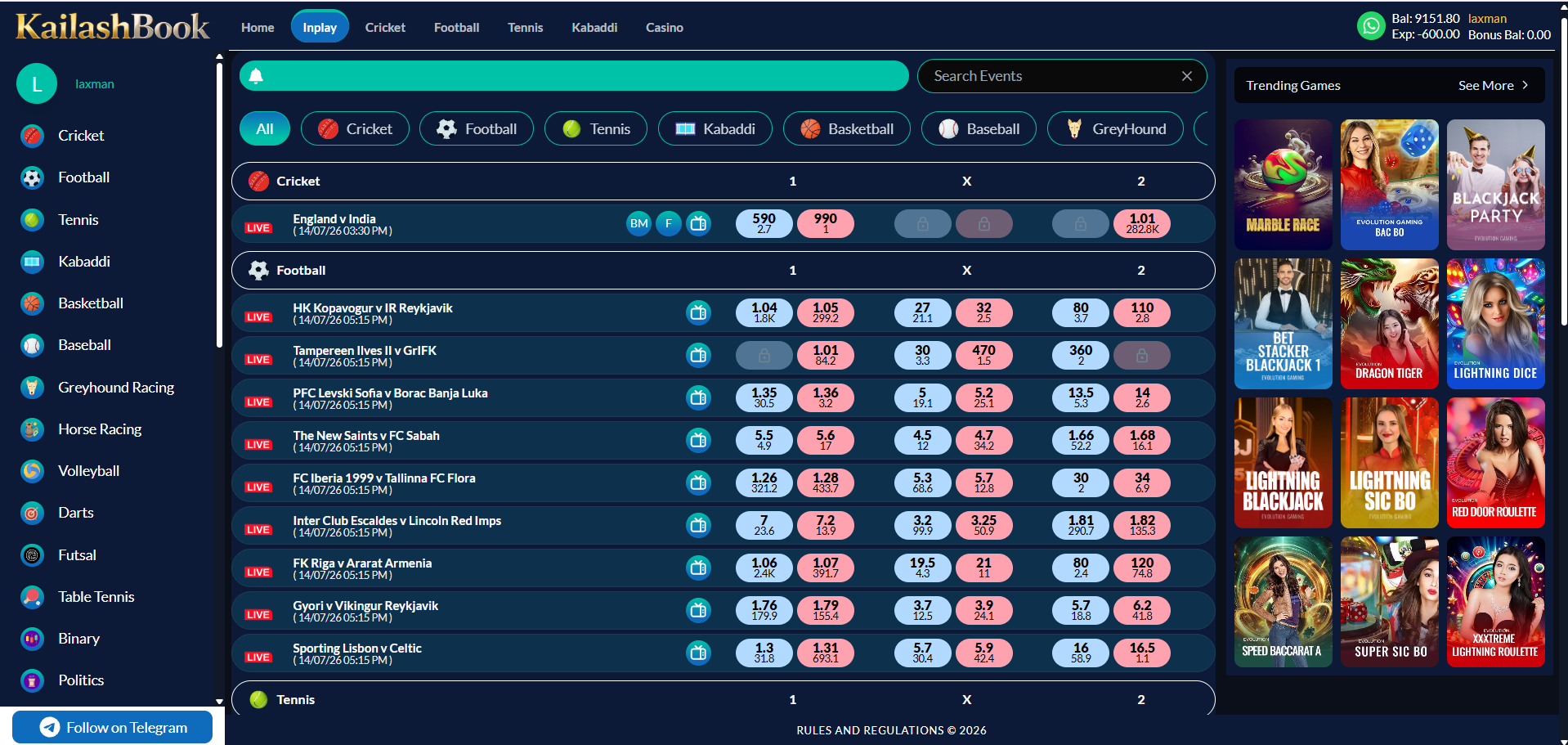The image size is (1568, 745).
Task: Open Basketball icon in left sidebar
Action: 32,303
